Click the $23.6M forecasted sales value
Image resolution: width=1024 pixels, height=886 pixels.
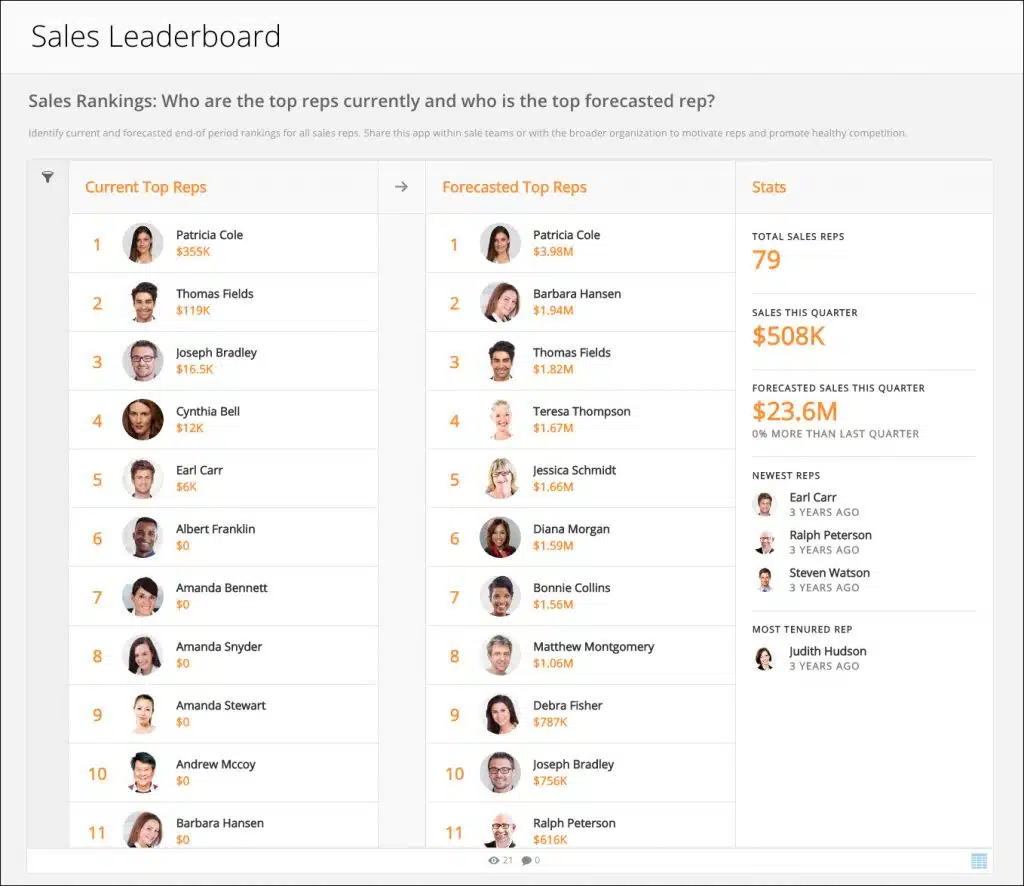point(795,411)
